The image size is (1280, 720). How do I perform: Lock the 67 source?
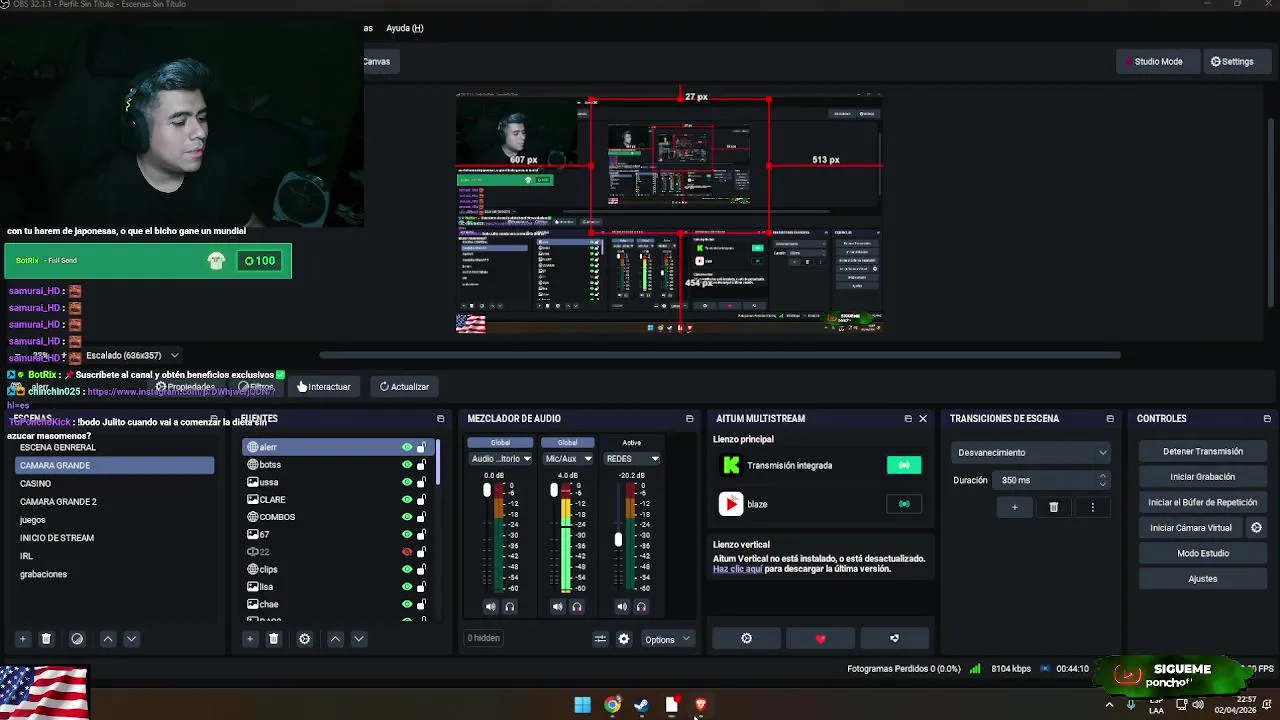click(x=421, y=534)
